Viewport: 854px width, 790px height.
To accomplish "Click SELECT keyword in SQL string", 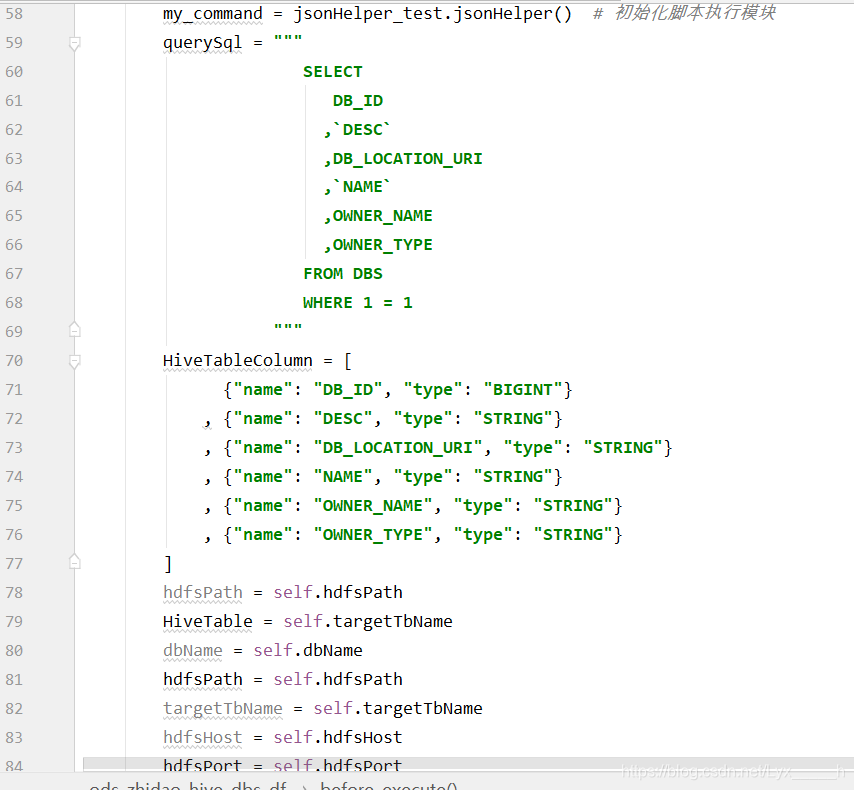I will tap(333, 72).
